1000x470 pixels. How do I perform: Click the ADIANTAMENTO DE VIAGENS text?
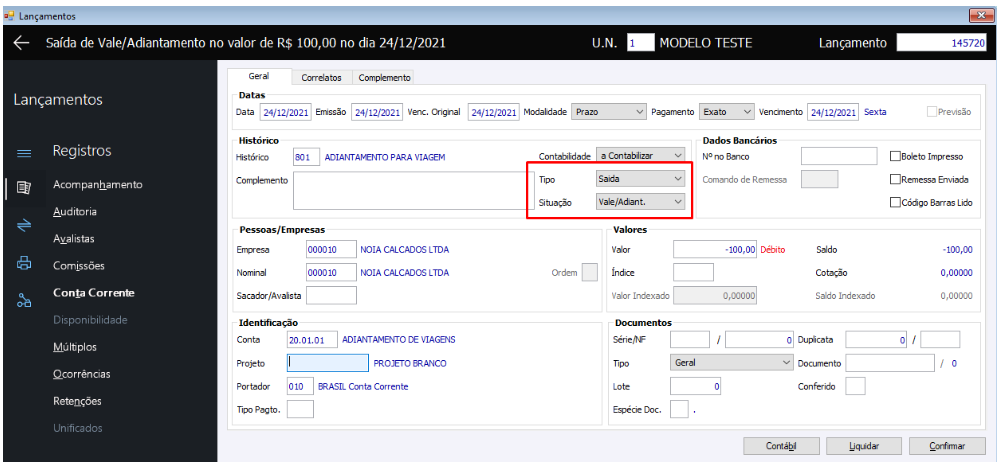coord(399,340)
